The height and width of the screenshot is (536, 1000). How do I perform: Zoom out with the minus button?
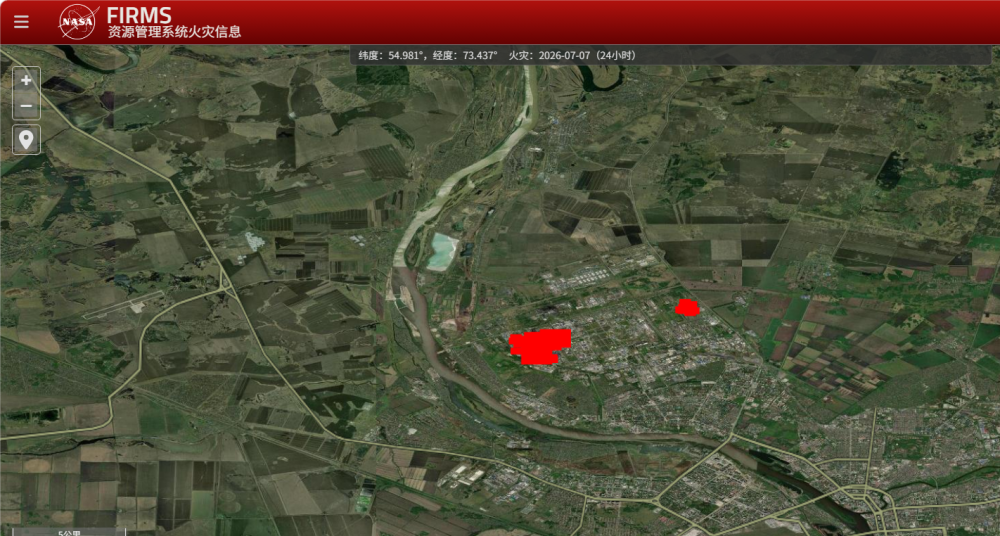(x=26, y=106)
